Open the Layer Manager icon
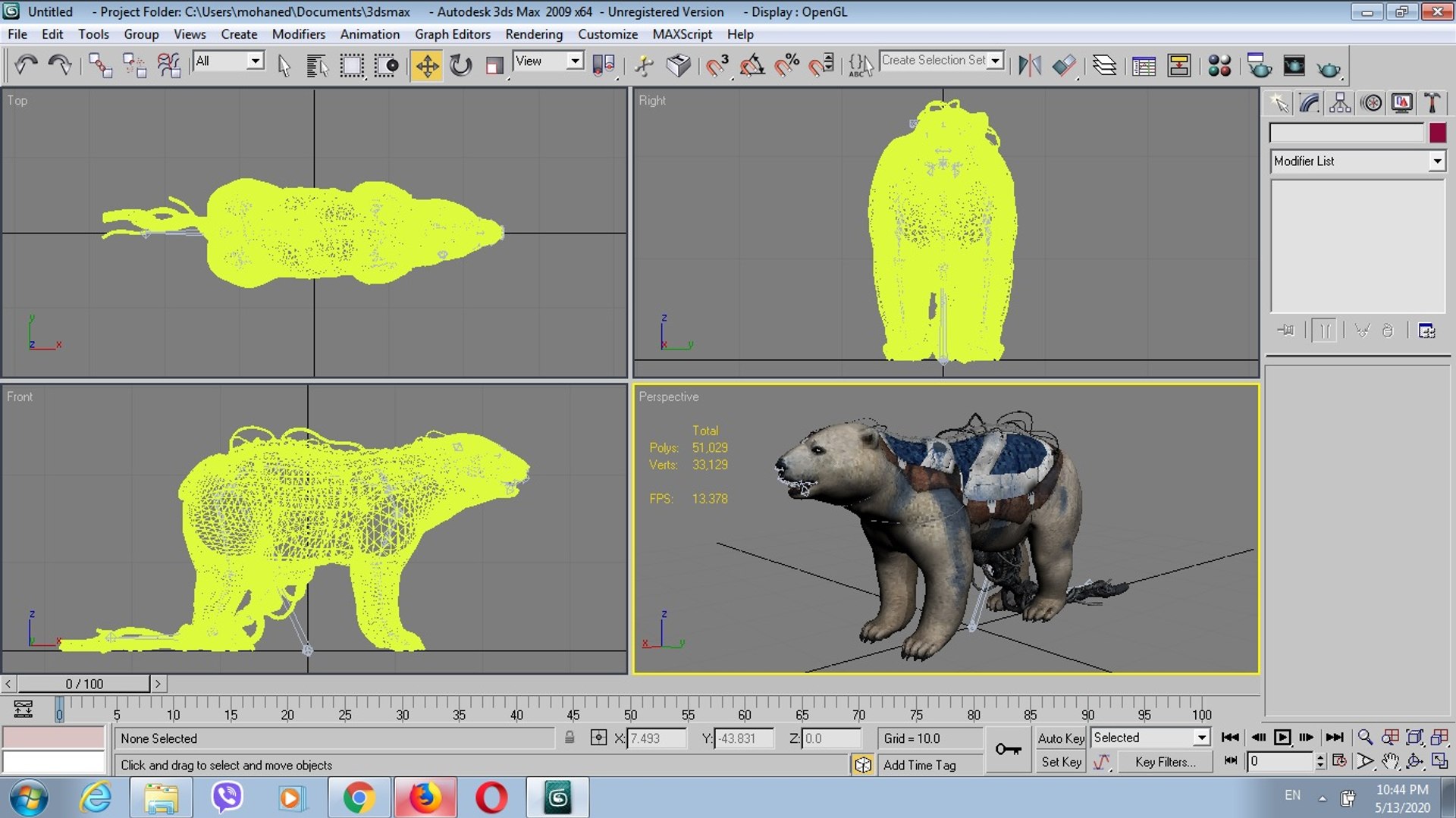 1104,66
